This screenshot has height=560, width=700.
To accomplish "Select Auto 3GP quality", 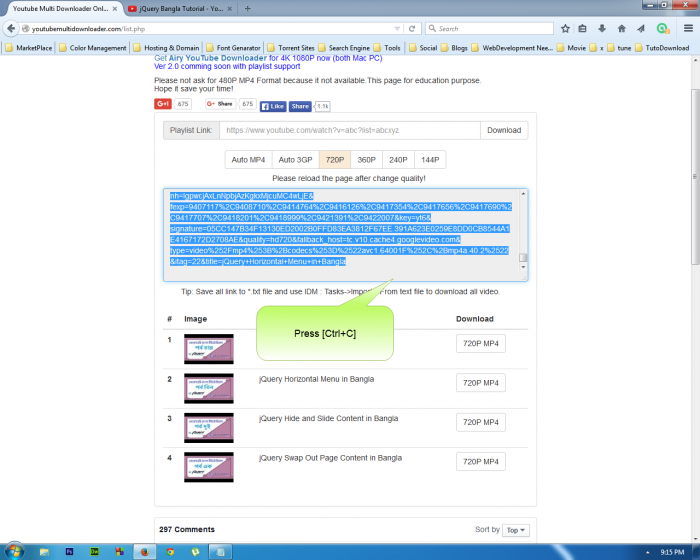I will click(x=296, y=160).
